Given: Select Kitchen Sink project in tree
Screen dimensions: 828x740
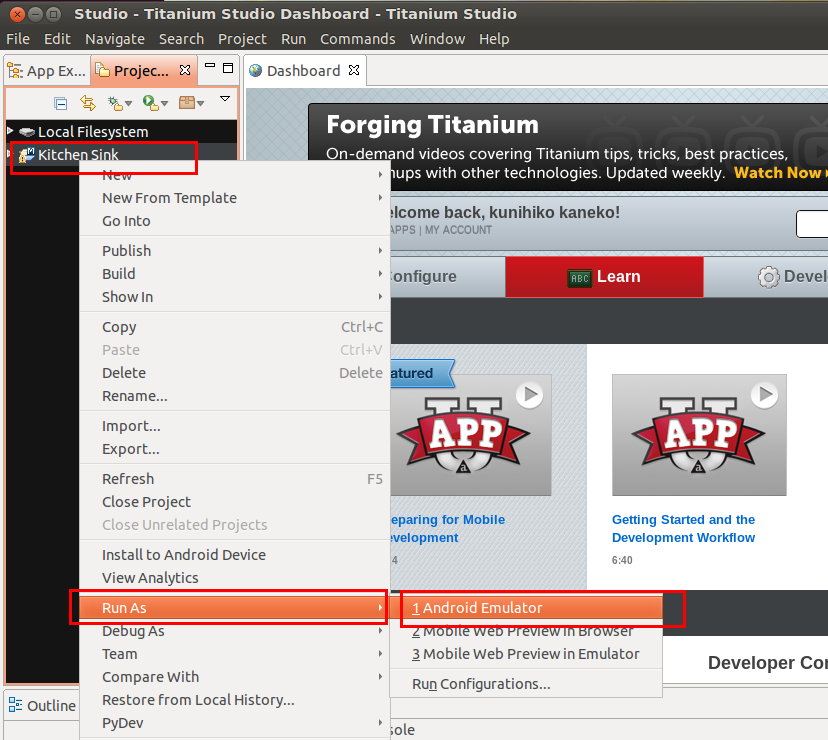Looking at the screenshot, I should (78, 155).
